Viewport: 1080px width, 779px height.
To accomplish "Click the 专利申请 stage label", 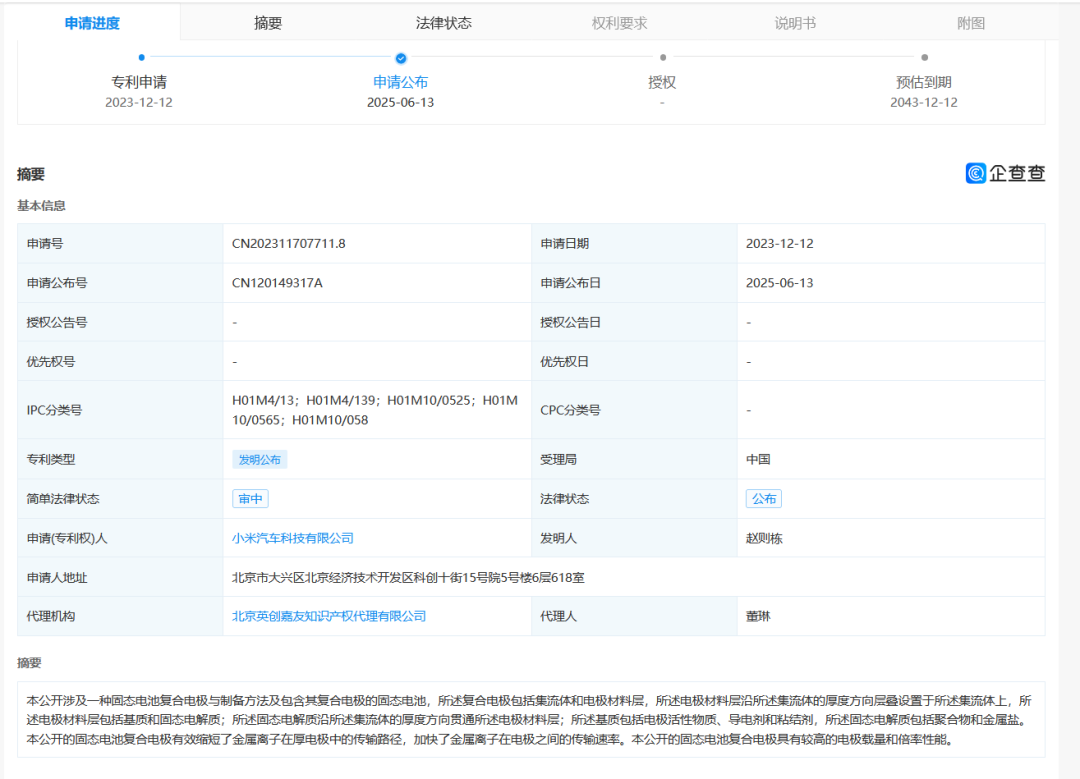I will 139,82.
